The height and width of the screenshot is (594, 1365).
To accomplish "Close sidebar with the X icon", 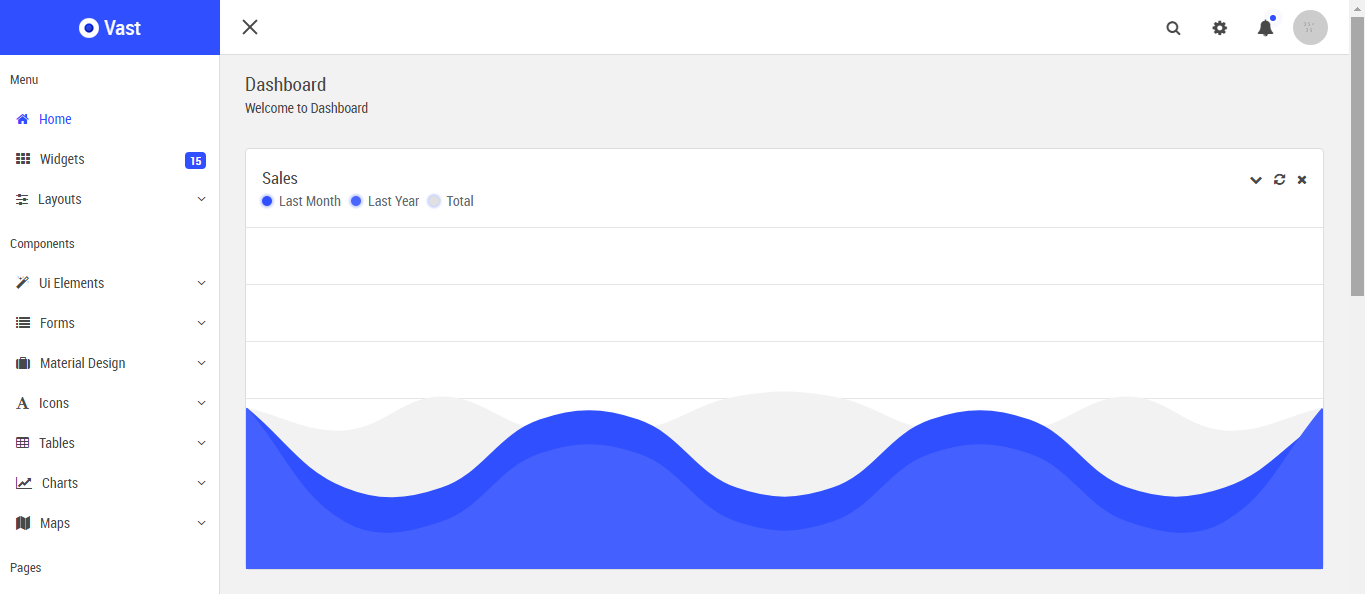I will (250, 27).
